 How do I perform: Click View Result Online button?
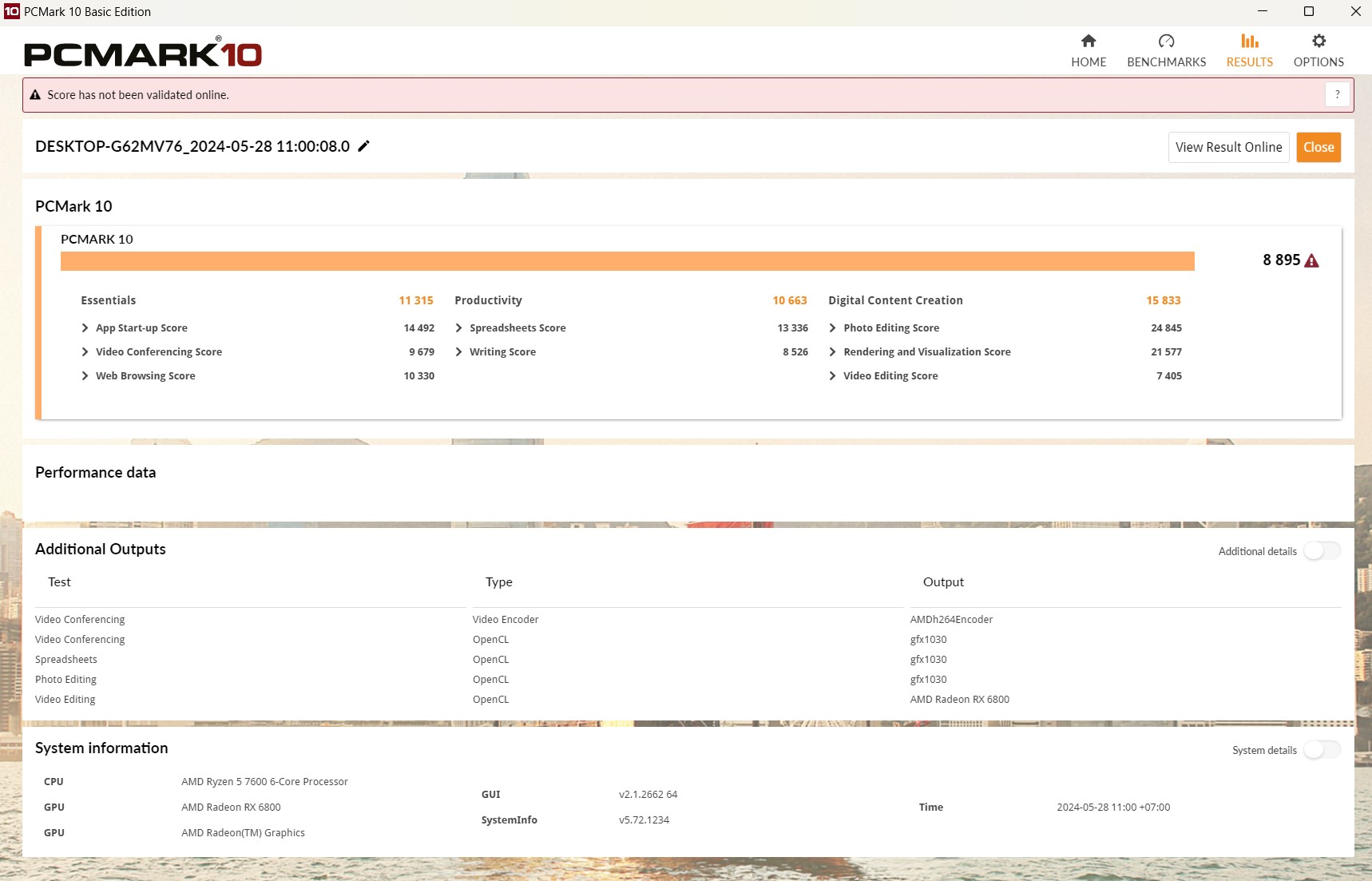click(1228, 147)
